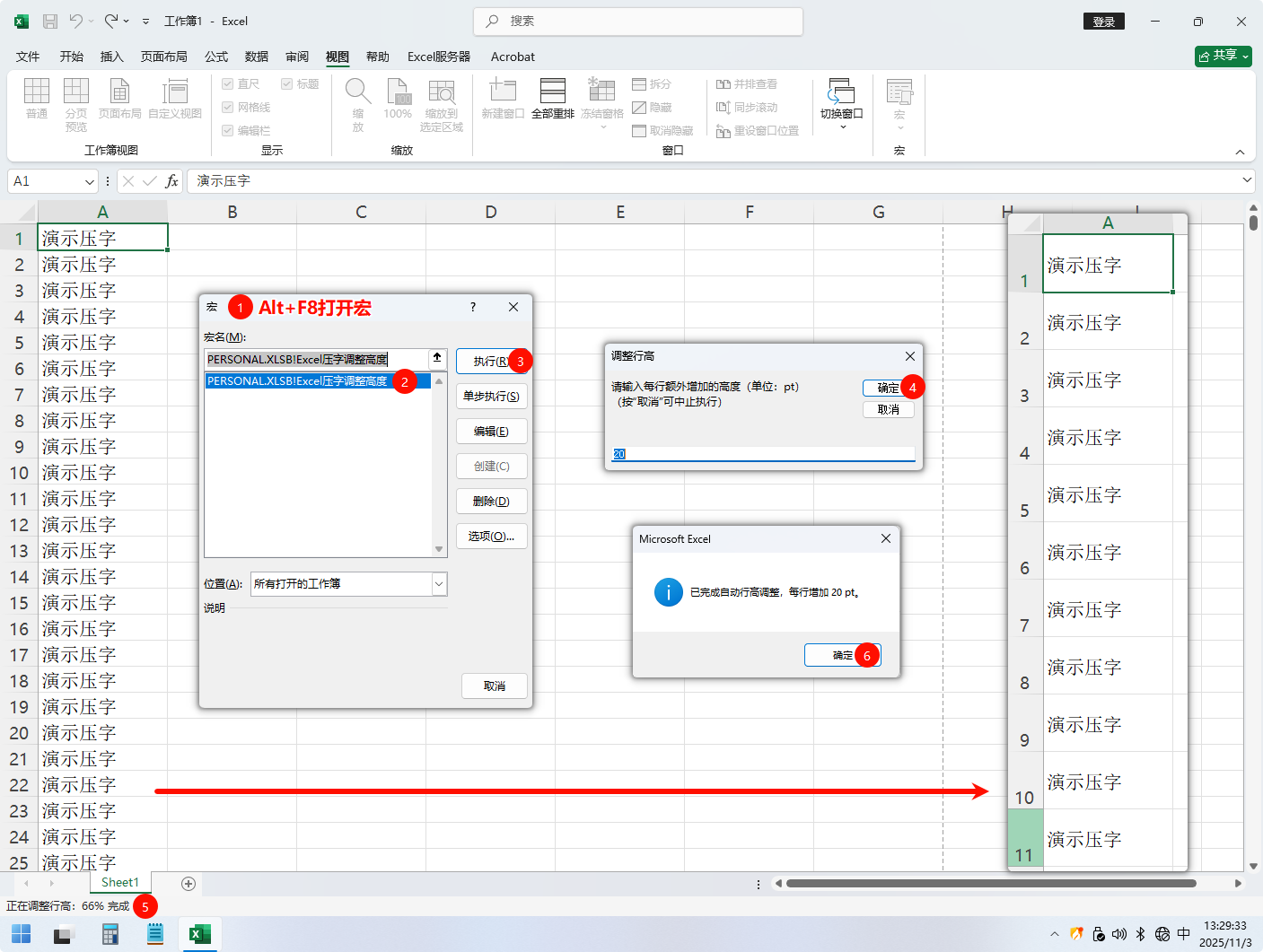Confirm 确定 in the 调整行高 dialog
The height and width of the screenshot is (952, 1263).
click(889, 388)
